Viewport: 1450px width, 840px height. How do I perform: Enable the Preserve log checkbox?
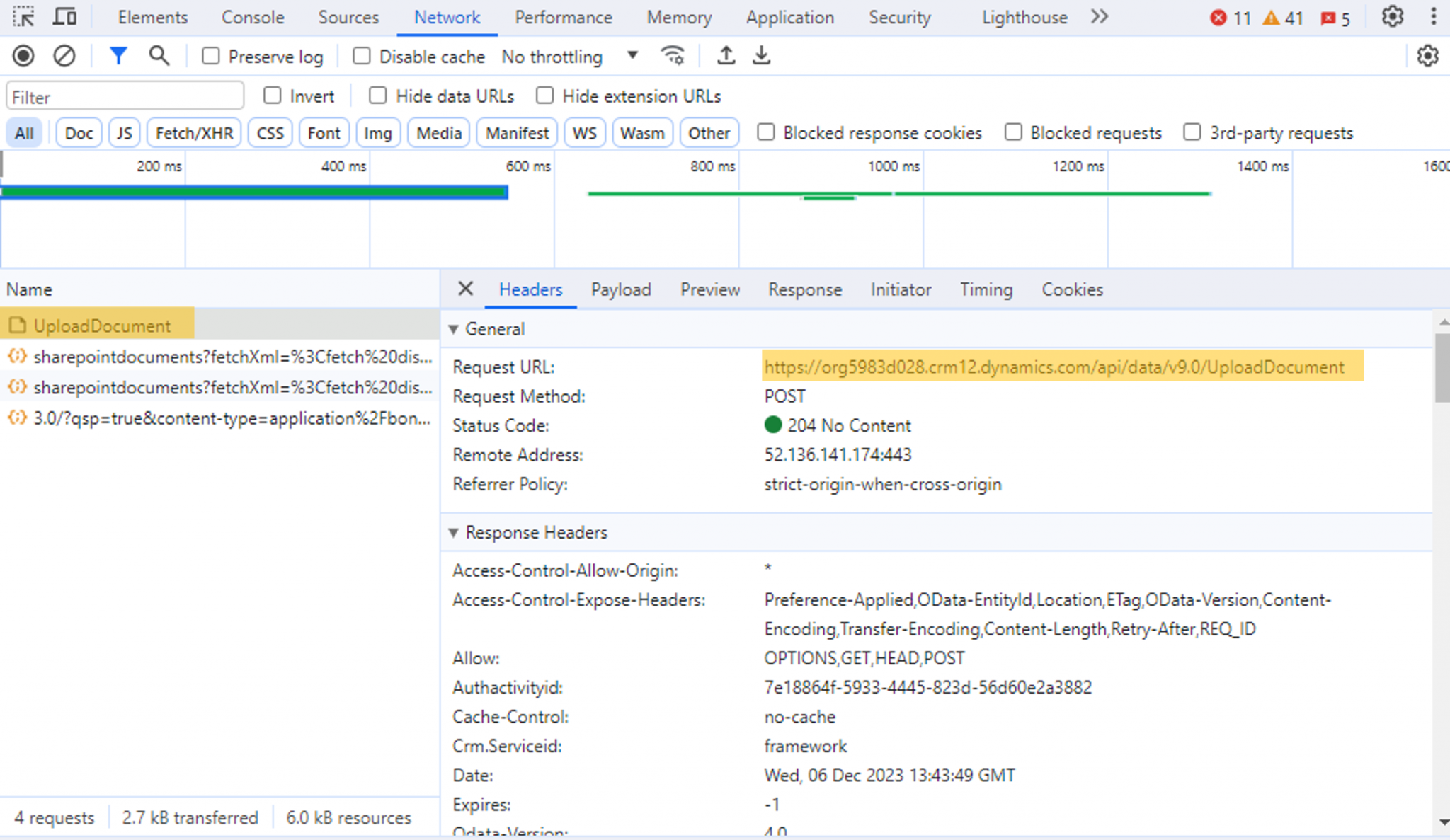point(210,55)
